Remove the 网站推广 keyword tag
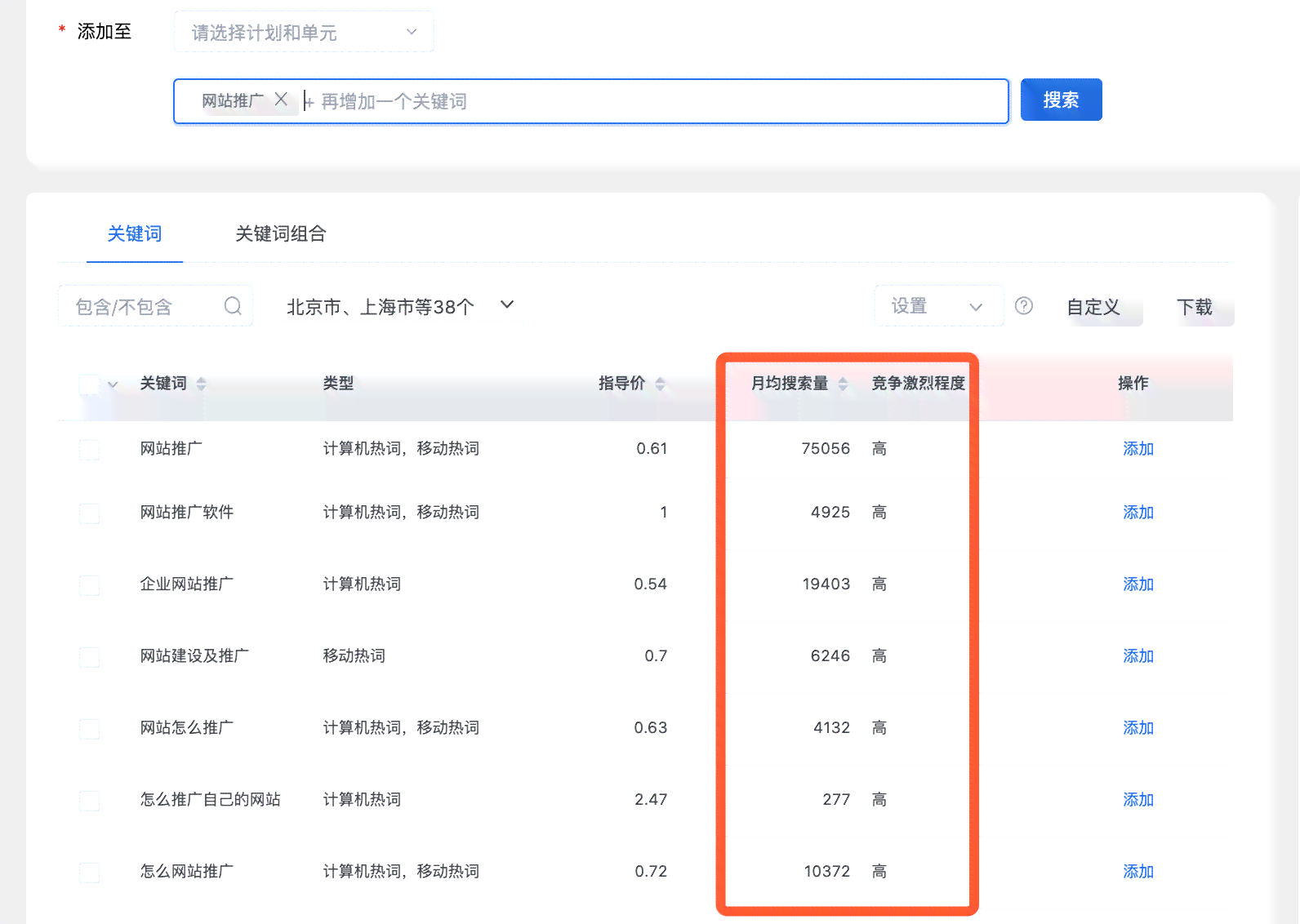The width and height of the screenshot is (1300, 924). click(281, 100)
